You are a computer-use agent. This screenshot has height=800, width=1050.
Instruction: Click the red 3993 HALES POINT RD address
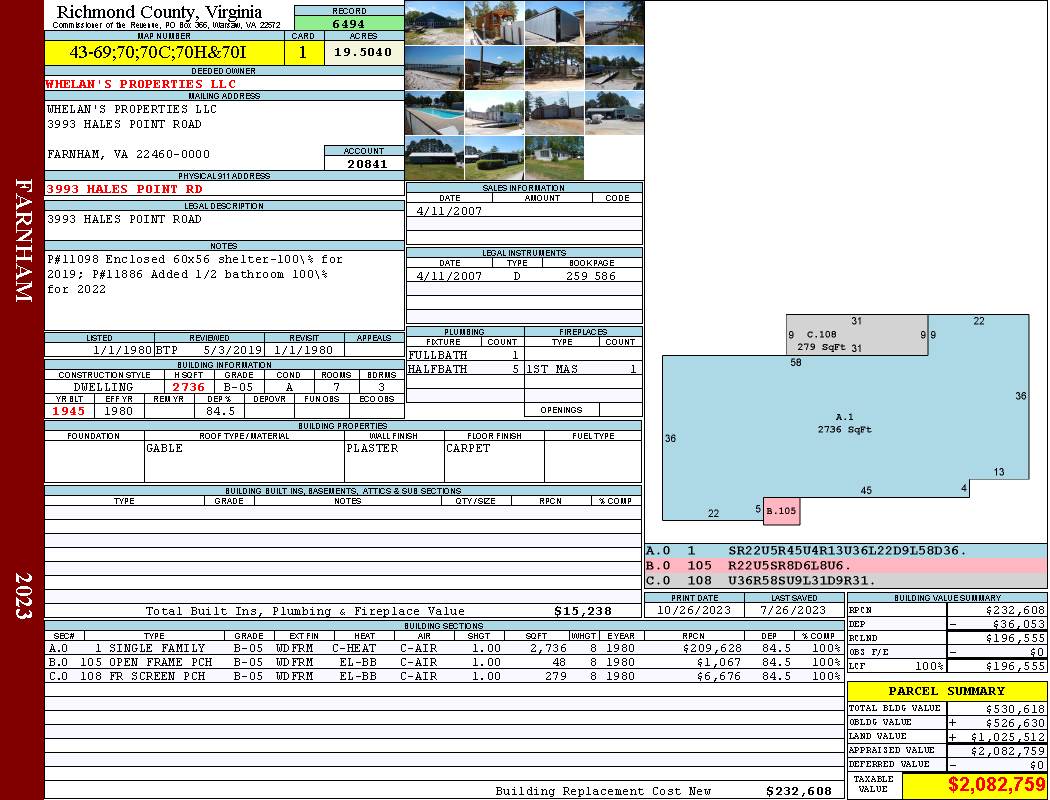tap(124, 188)
